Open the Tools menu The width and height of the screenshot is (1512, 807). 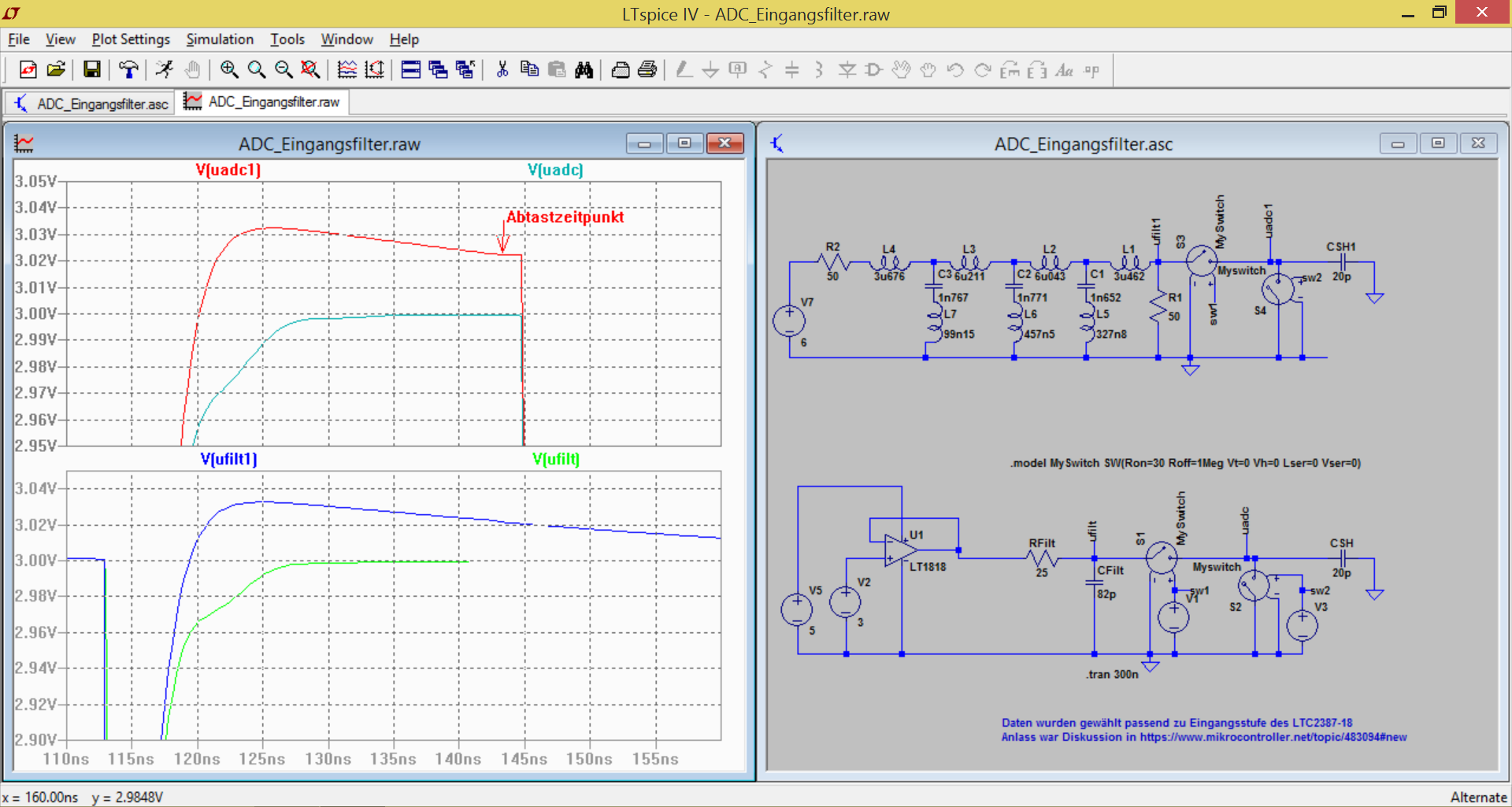[287, 39]
